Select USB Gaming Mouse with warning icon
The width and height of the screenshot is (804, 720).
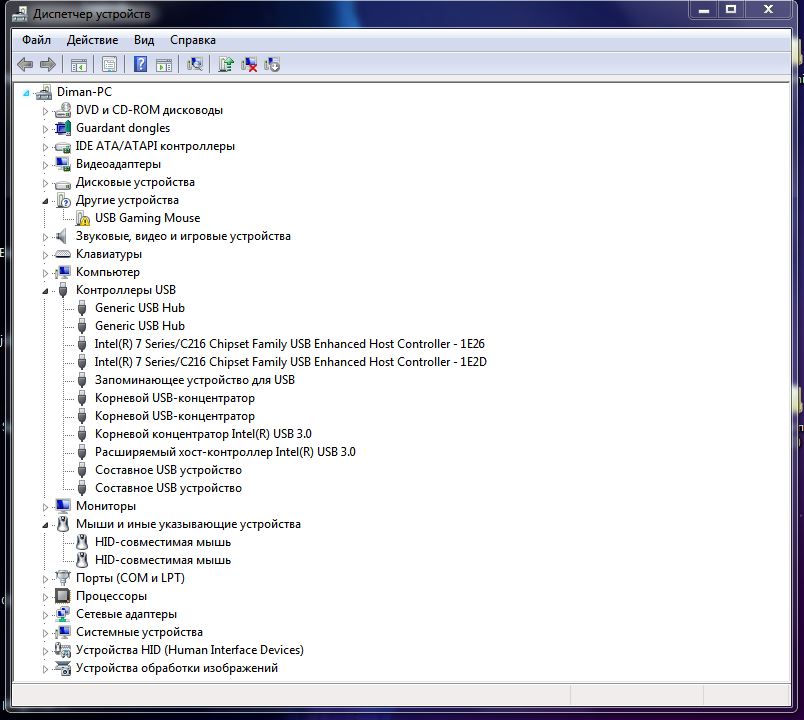147,218
